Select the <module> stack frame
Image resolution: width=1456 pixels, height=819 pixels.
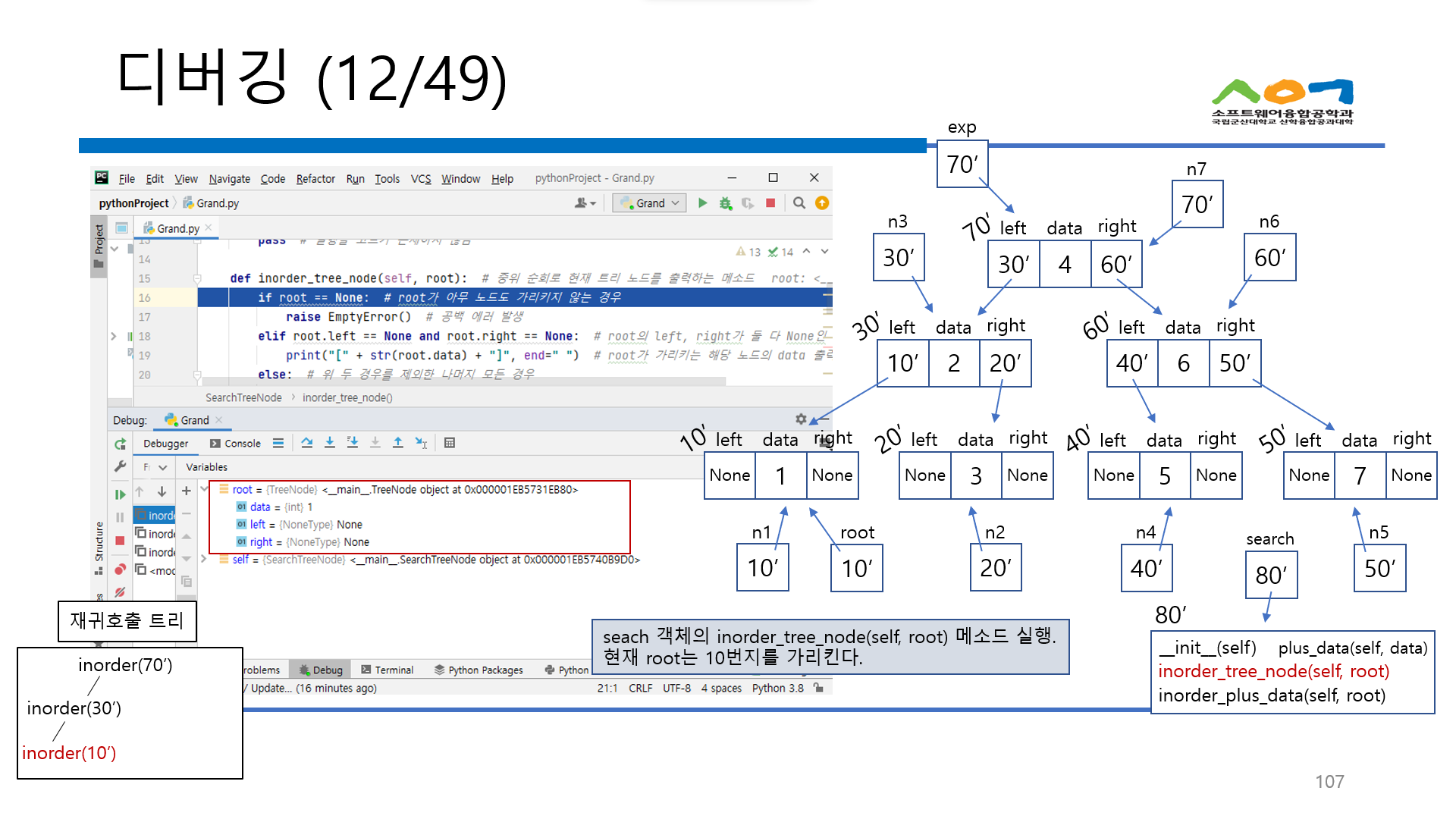155,570
